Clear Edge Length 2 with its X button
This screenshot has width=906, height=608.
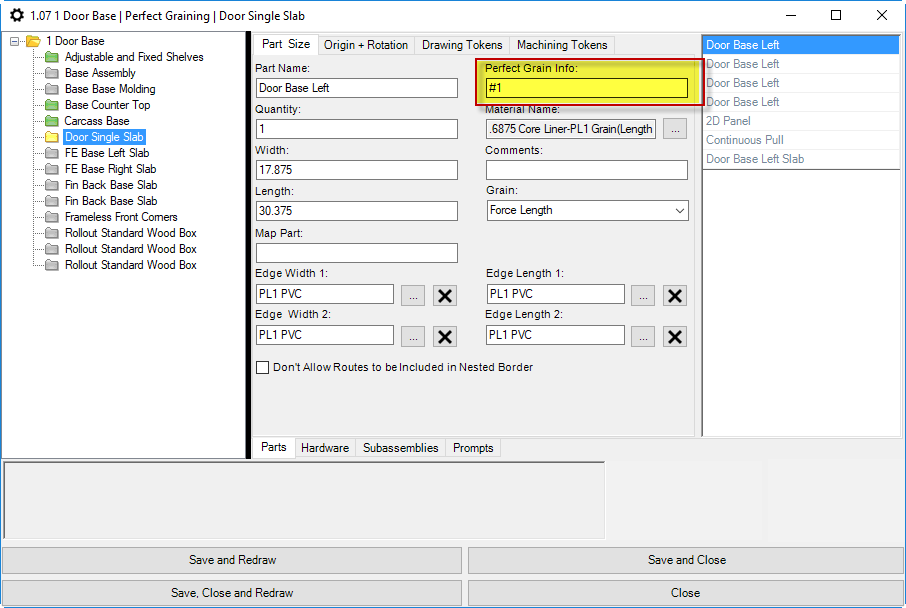pyautogui.click(x=675, y=336)
